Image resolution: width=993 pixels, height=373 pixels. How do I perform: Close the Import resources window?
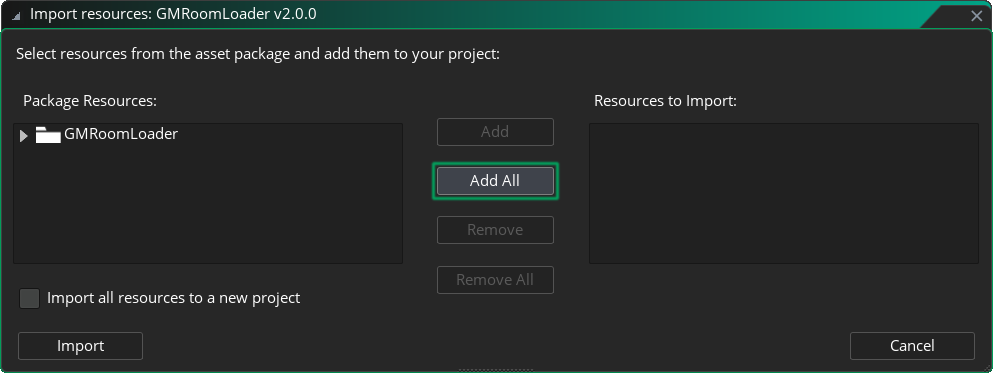977,16
